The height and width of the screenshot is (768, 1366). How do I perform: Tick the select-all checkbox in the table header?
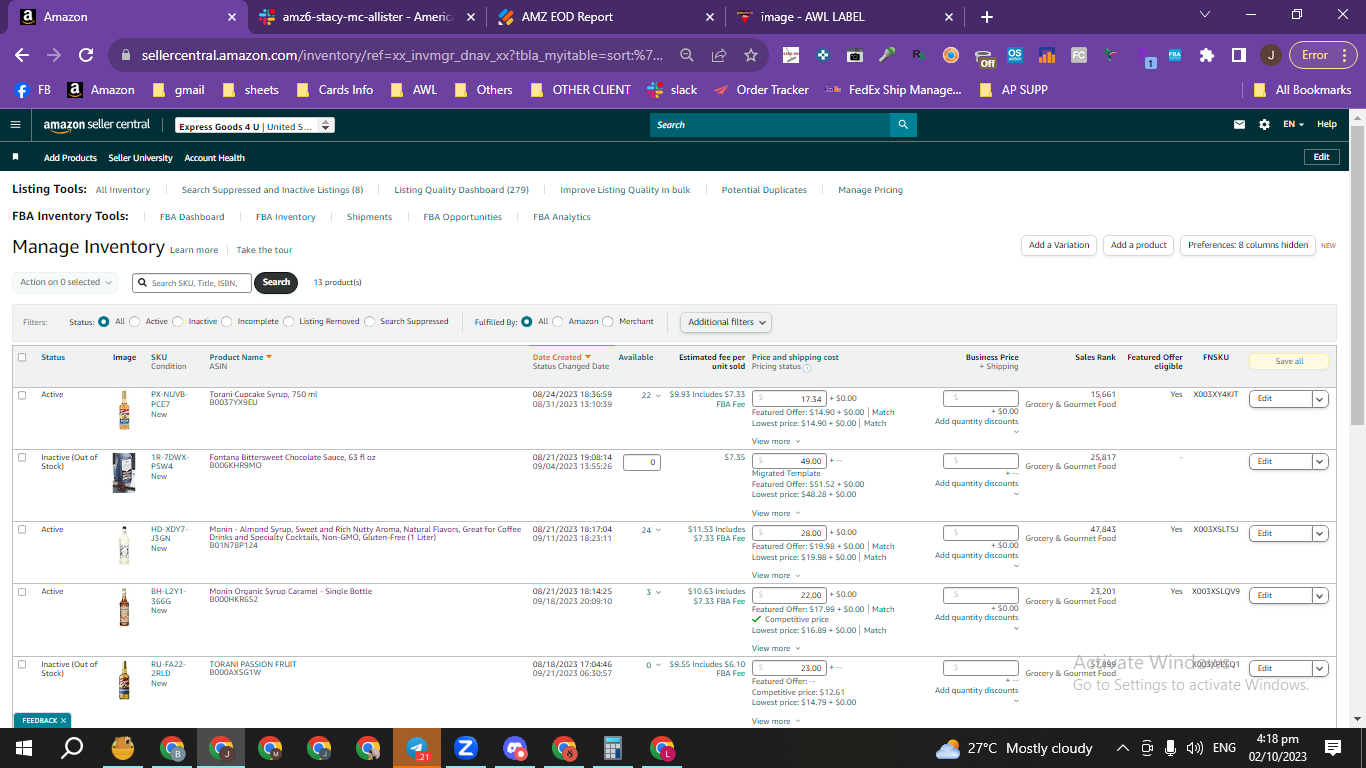coord(22,357)
